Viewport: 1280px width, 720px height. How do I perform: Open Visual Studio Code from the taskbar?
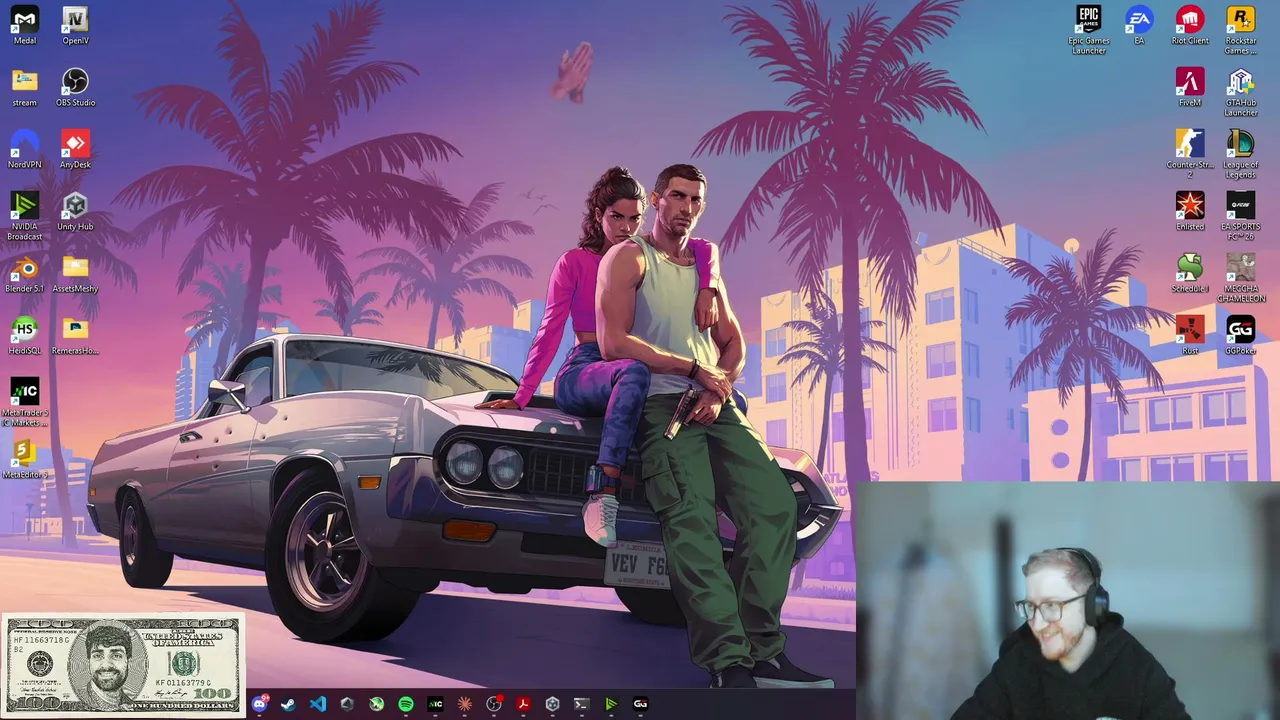click(x=317, y=704)
